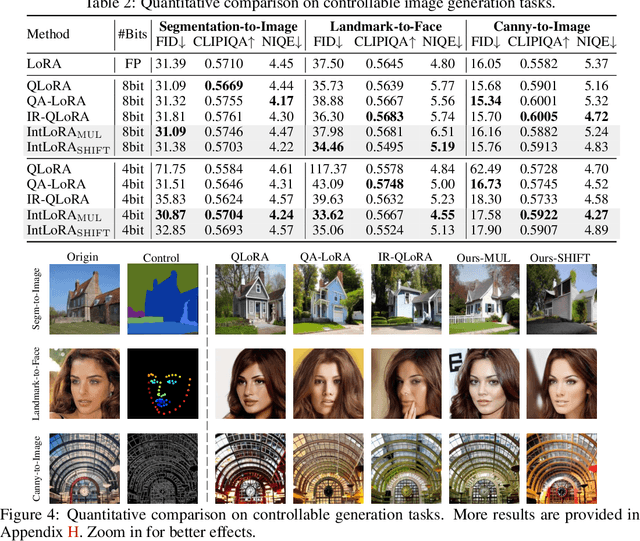The width and height of the screenshot is (640, 541).
Task: Click the Segmentation-to-Image column header
Action: pos(228,27)
